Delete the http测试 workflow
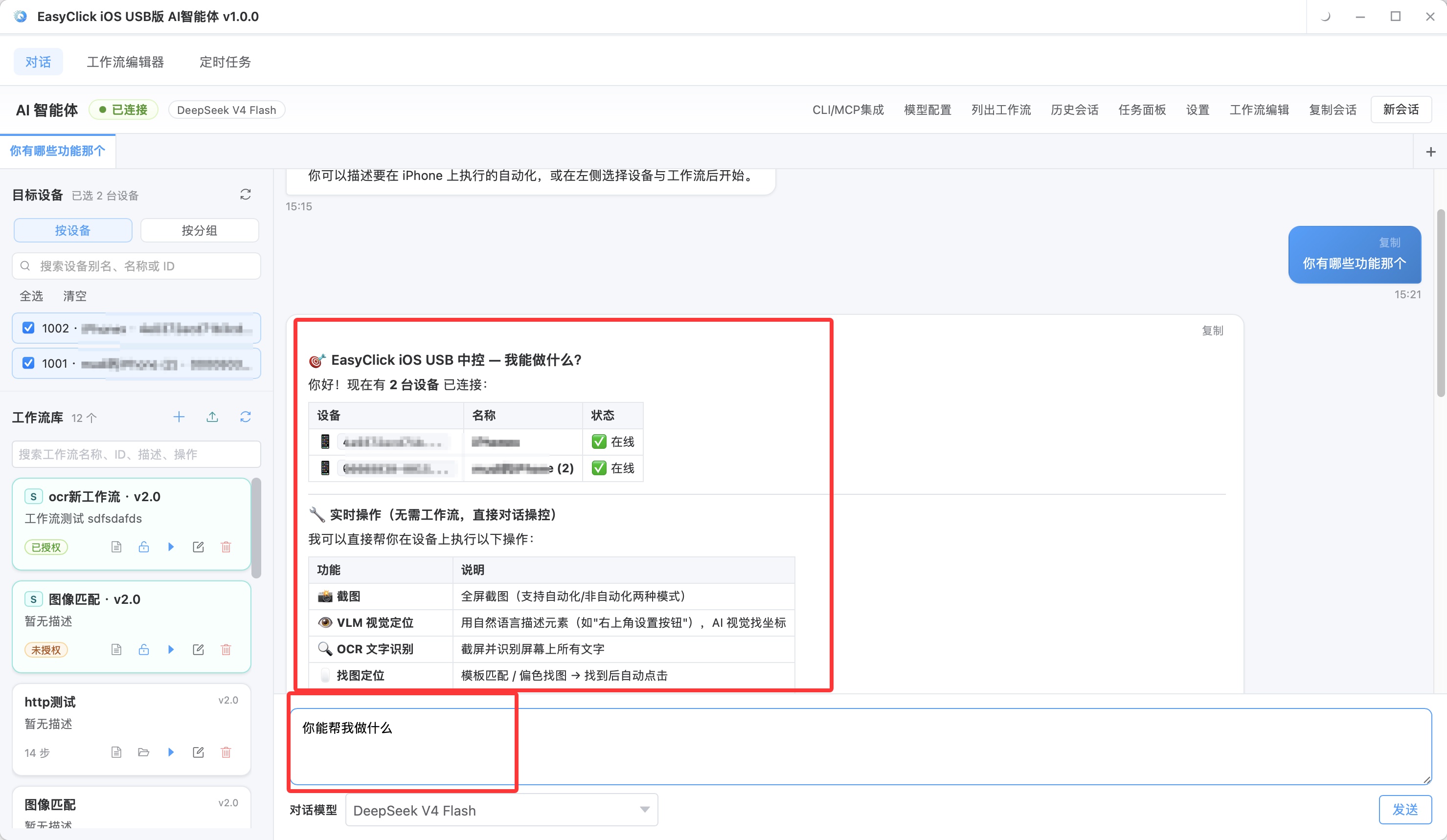1447x840 pixels. tap(226, 752)
